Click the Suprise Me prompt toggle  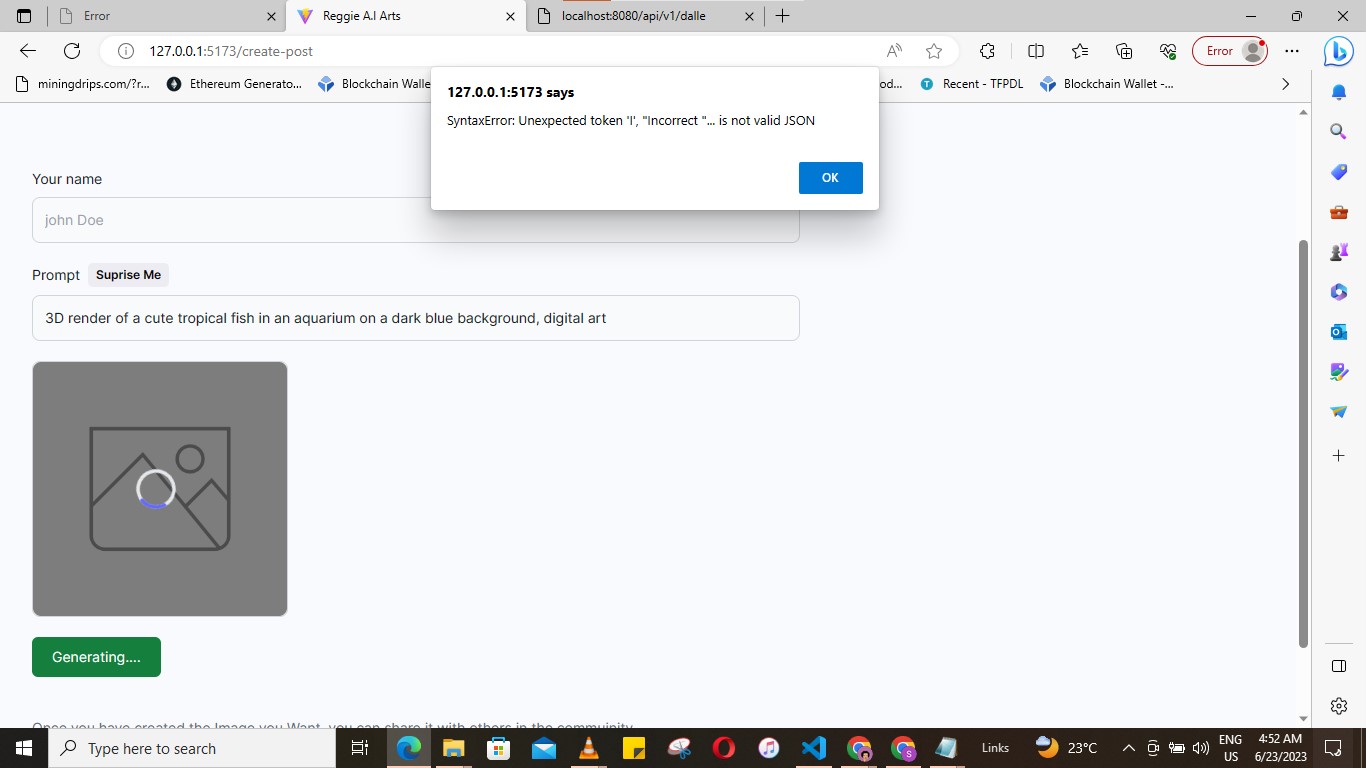[x=128, y=274]
